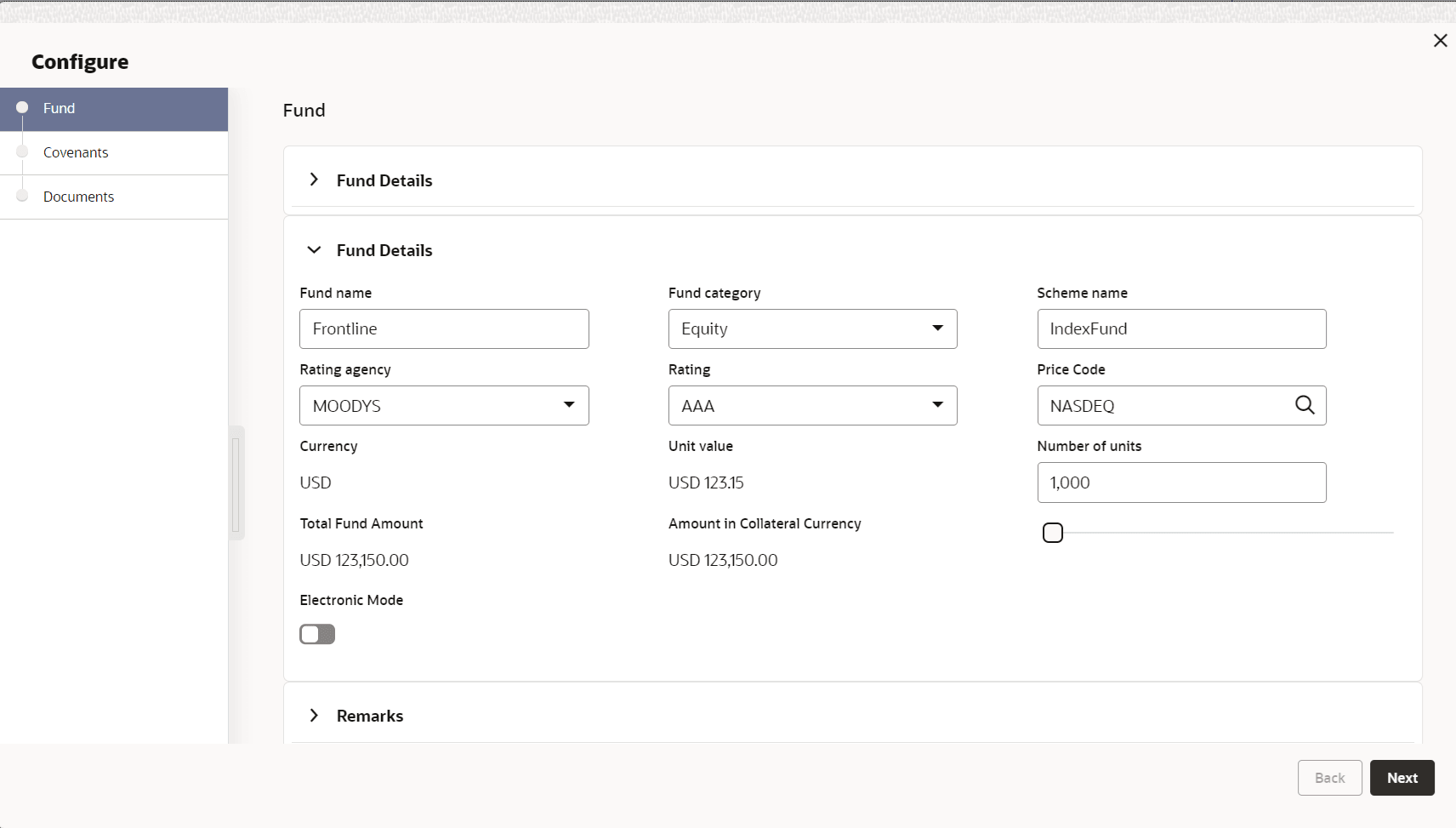Open the Rating agency dropdown
The width and height of the screenshot is (1456, 828).
[x=443, y=406]
